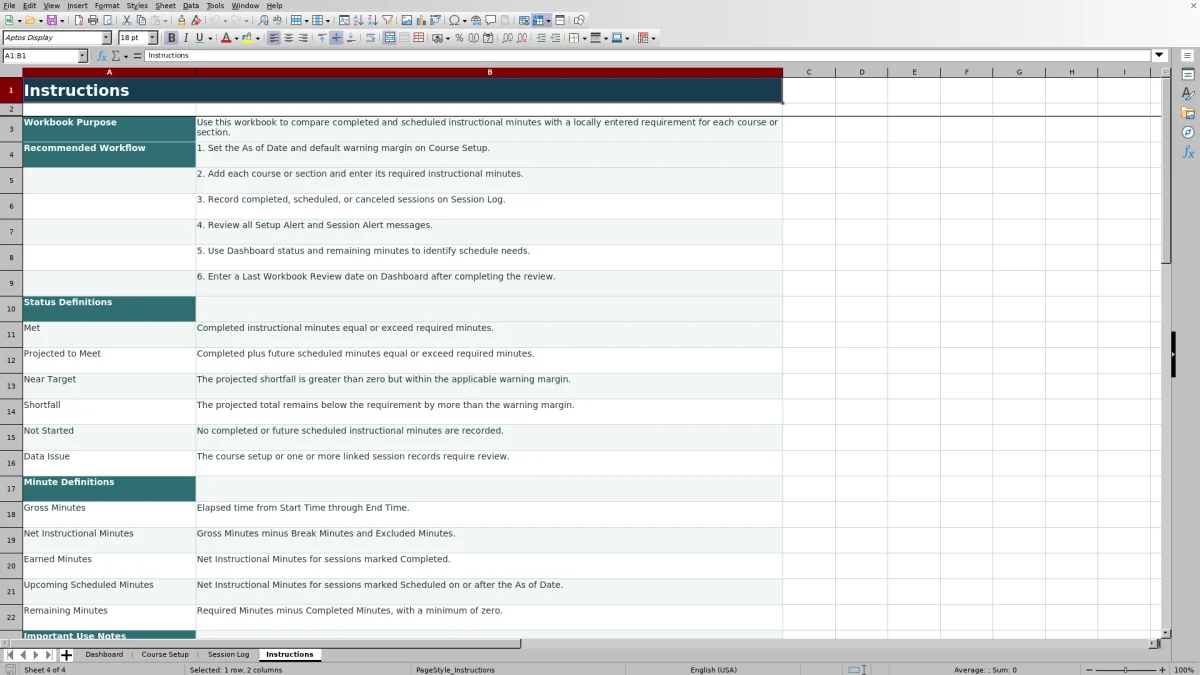
Task: Open the Data menu
Action: click(x=190, y=6)
